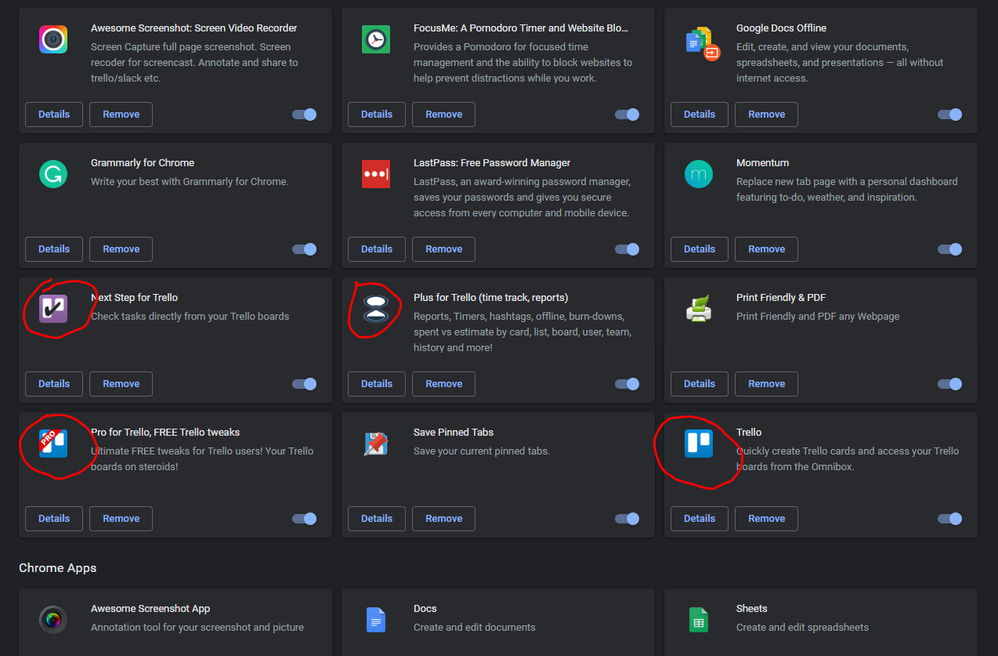Screen dimensions: 998x656
Task: Open Details for FocusMe
Action: (377, 115)
